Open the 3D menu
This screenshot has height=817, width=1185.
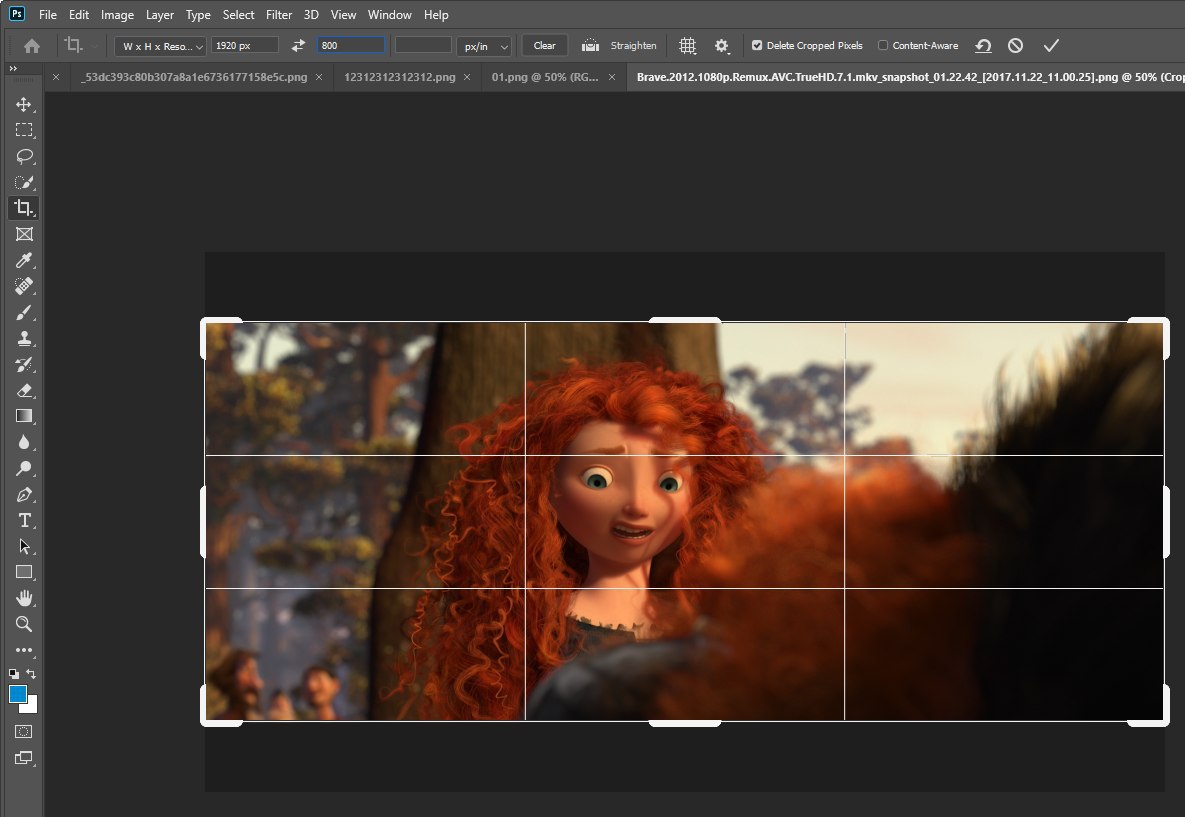coord(311,14)
